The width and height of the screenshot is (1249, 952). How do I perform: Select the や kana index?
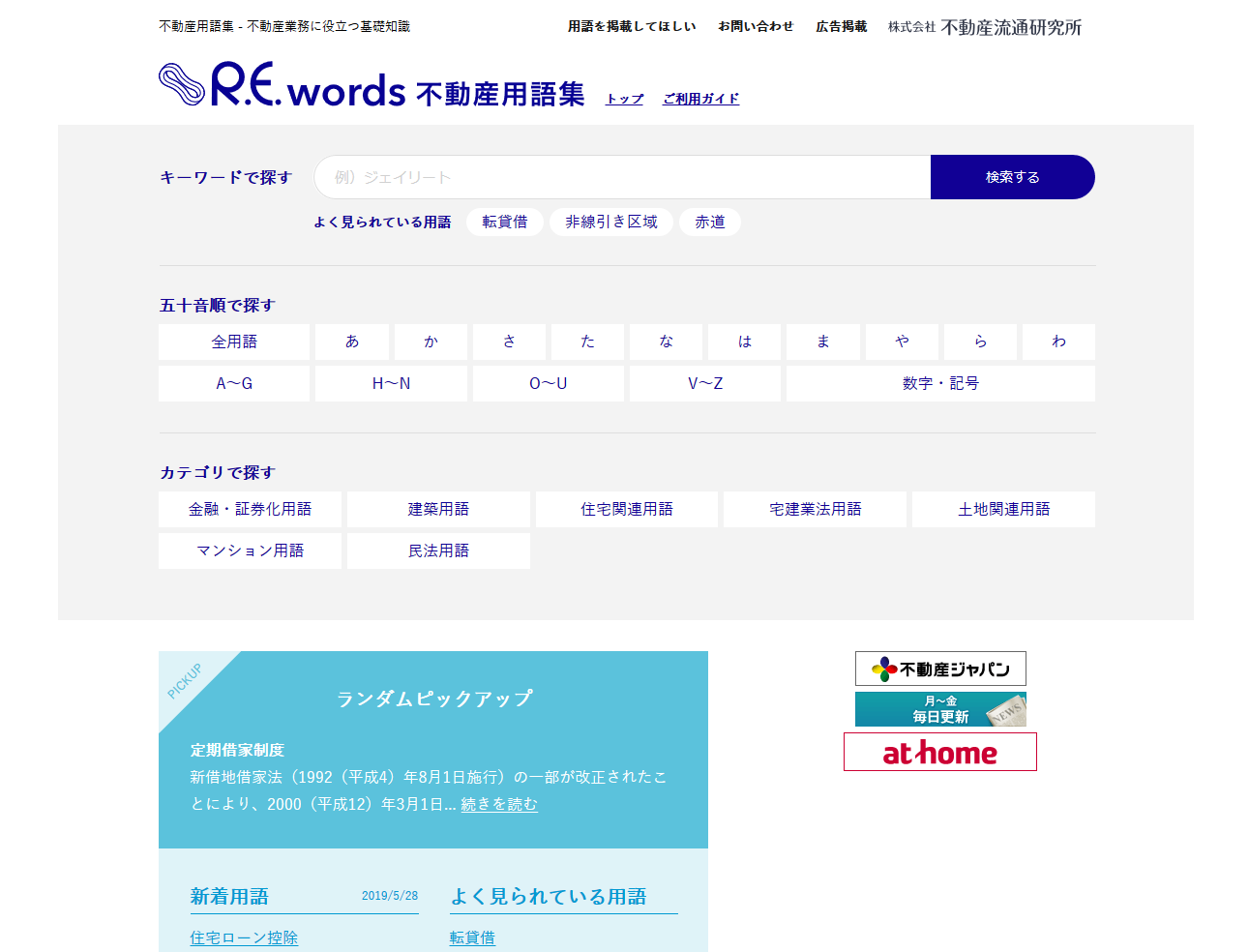[902, 342]
